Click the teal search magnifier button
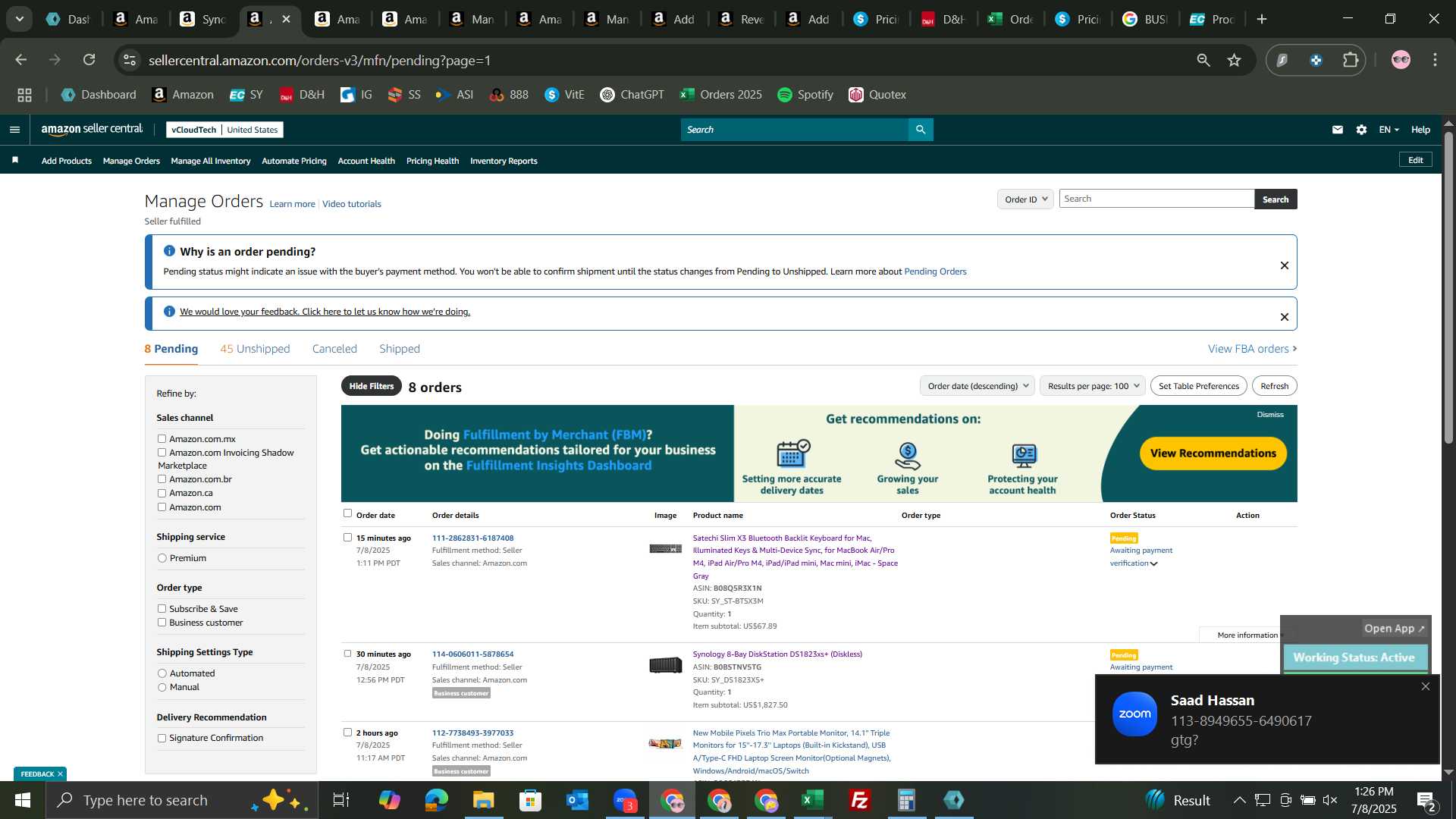Image resolution: width=1456 pixels, height=819 pixels. pyautogui.click(x=921, y=130)
